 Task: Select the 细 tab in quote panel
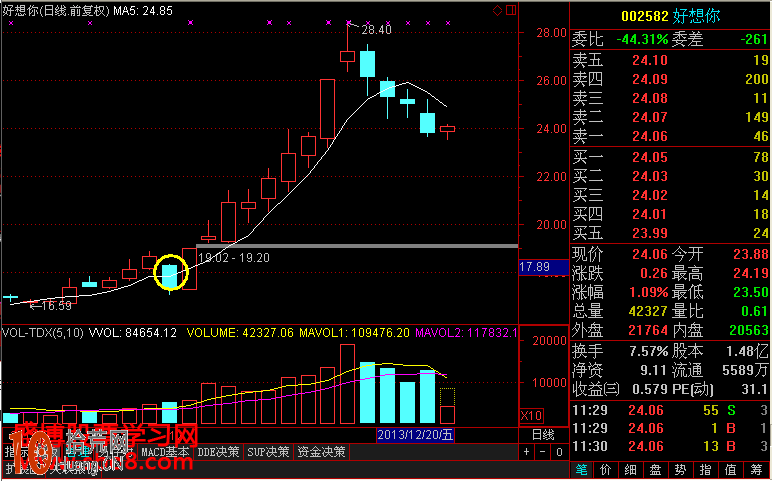point(631,470)
